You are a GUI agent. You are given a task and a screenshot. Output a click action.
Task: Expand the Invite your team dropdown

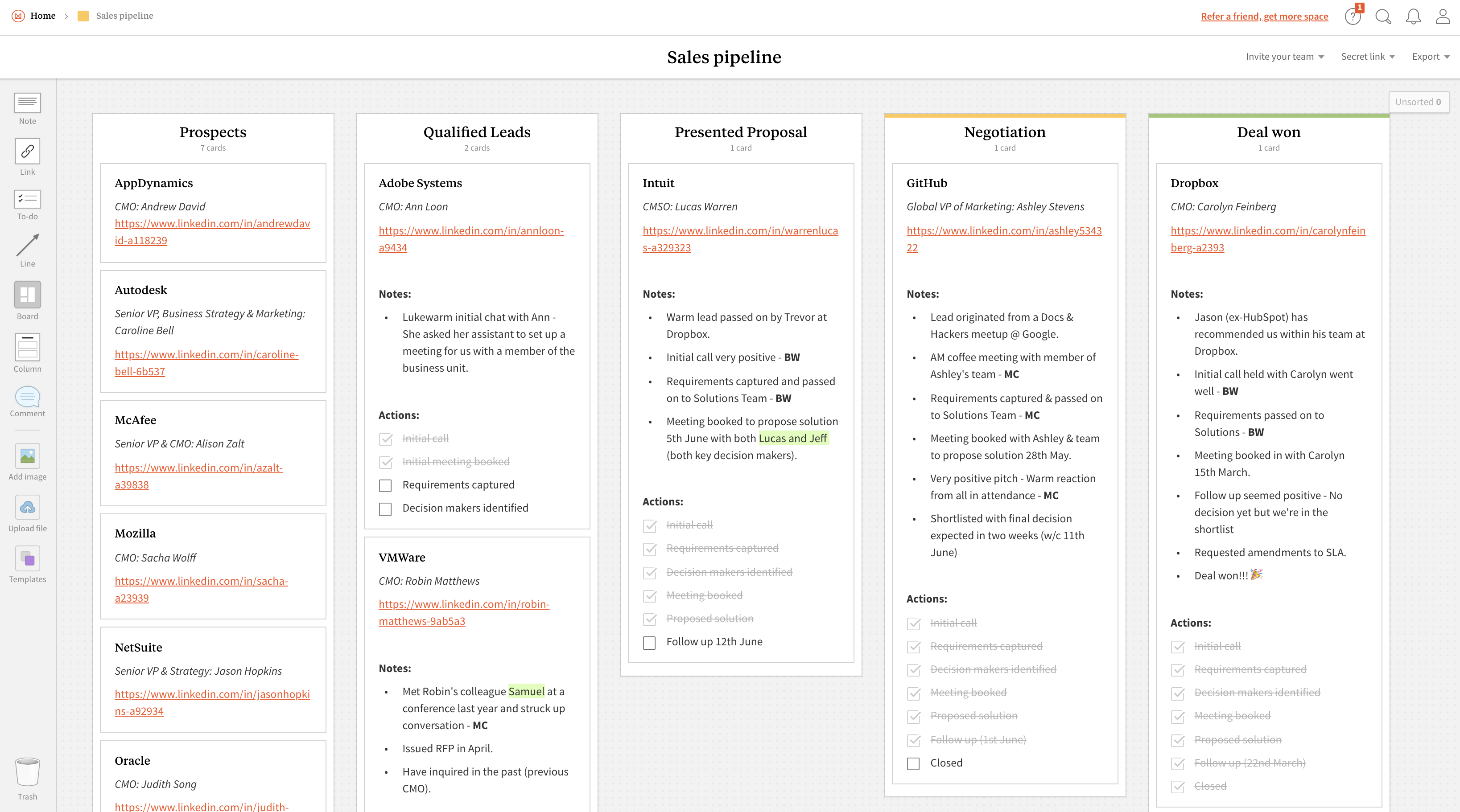tap(1284, 57)
